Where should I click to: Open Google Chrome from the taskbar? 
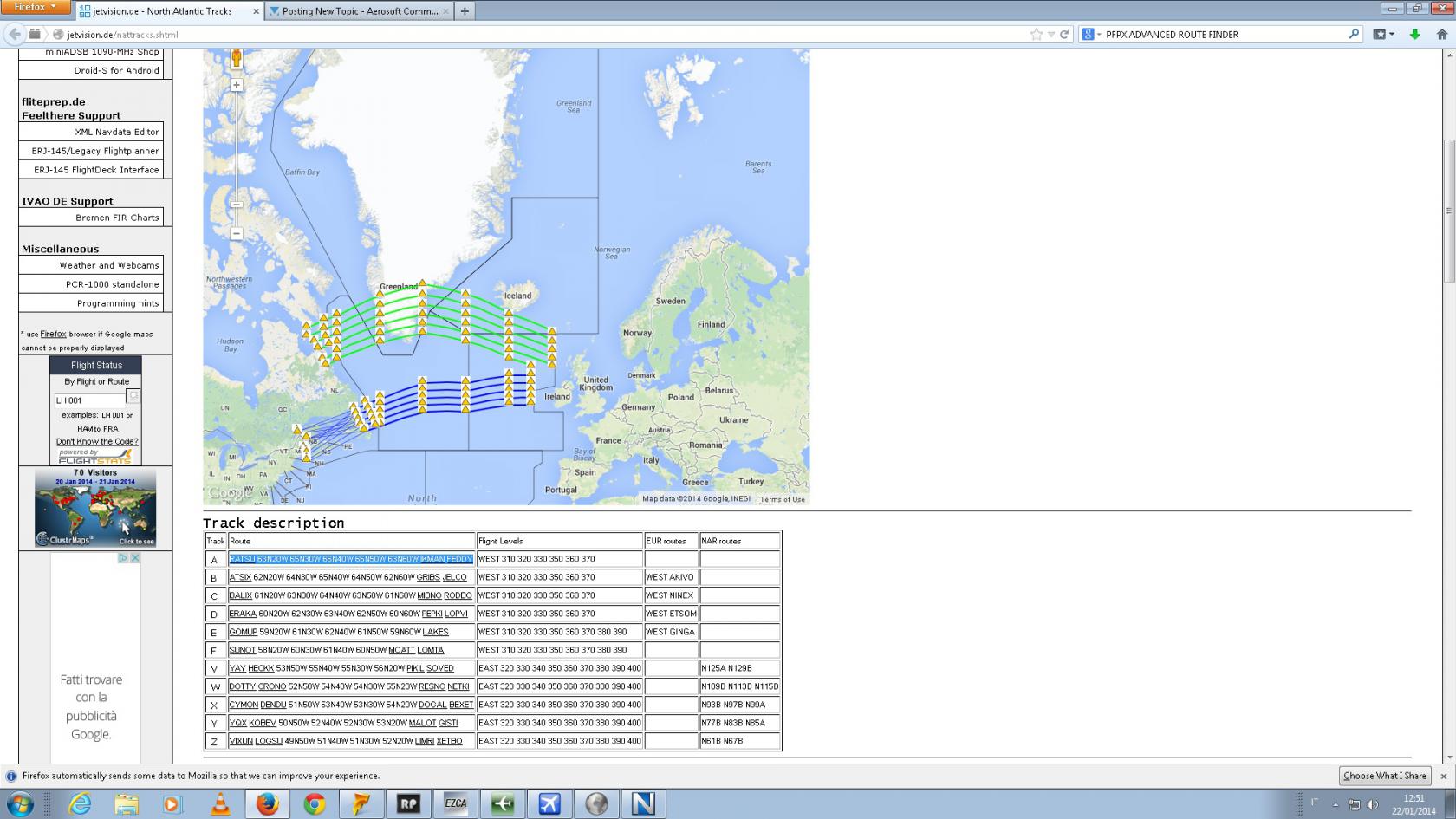click(x=314, y=804)
